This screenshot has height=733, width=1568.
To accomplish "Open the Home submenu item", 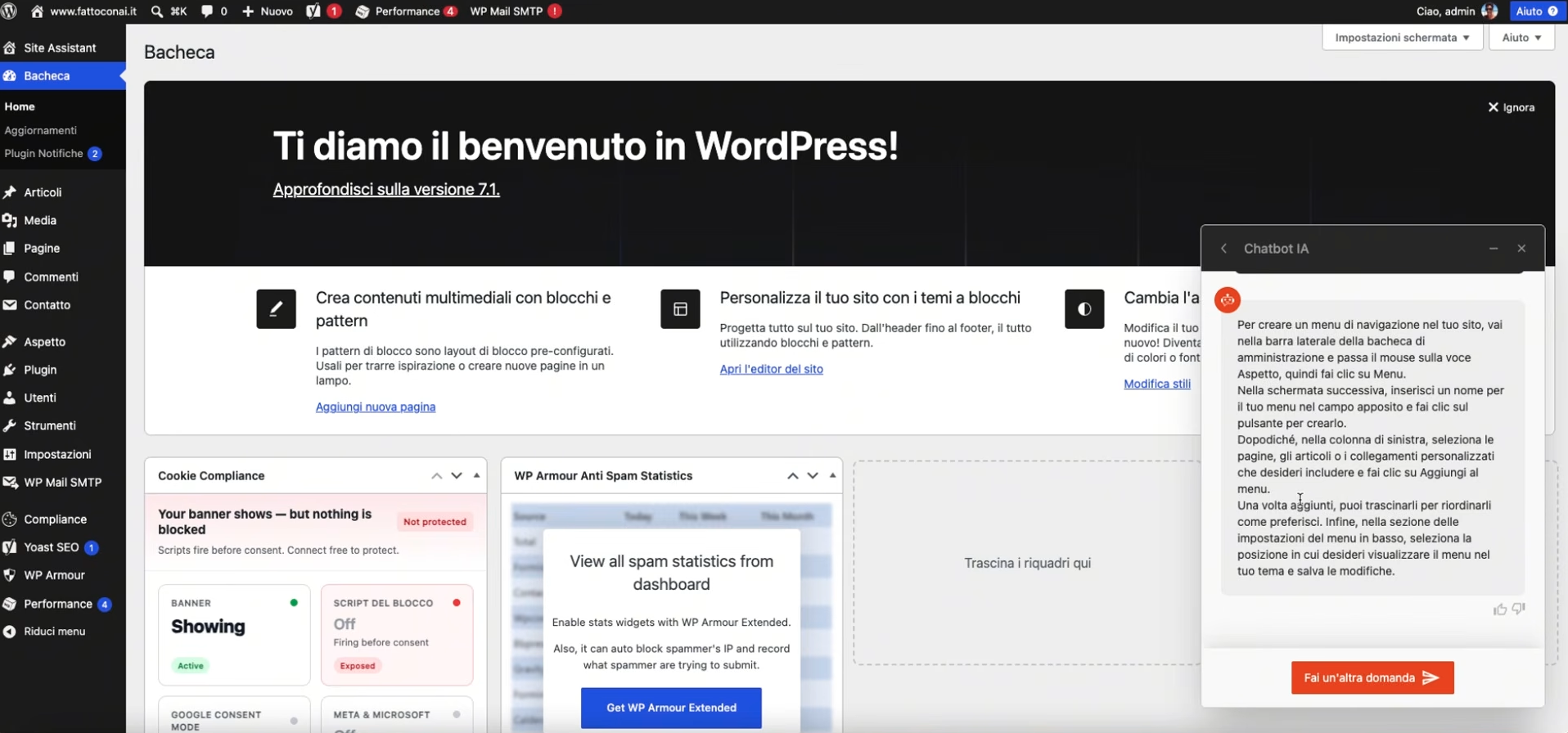I will pos(20,106).
